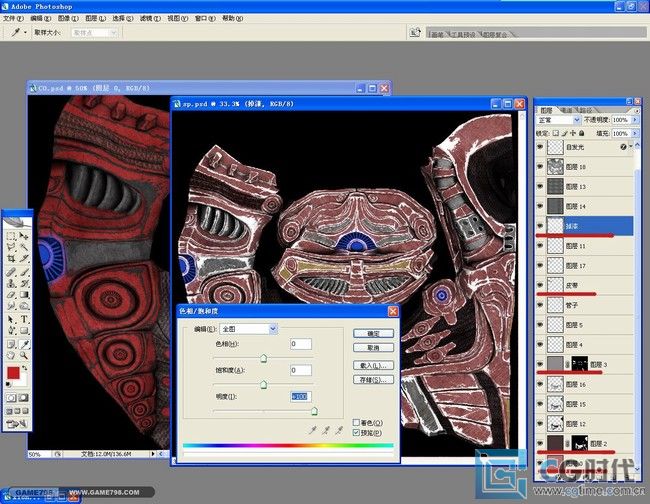
Task: Select the Eyedropper tool in the toolbox
Action: click(x=24, y=344)
